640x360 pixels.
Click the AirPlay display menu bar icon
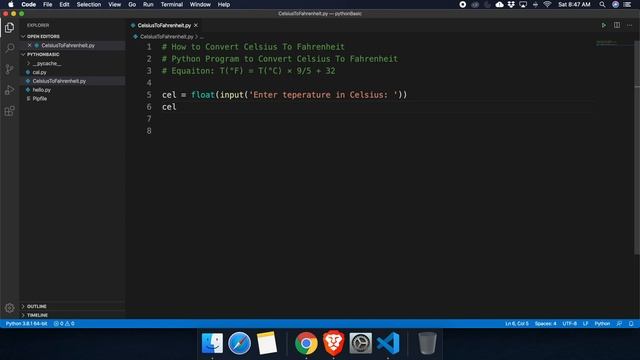(x=523, y=4)
